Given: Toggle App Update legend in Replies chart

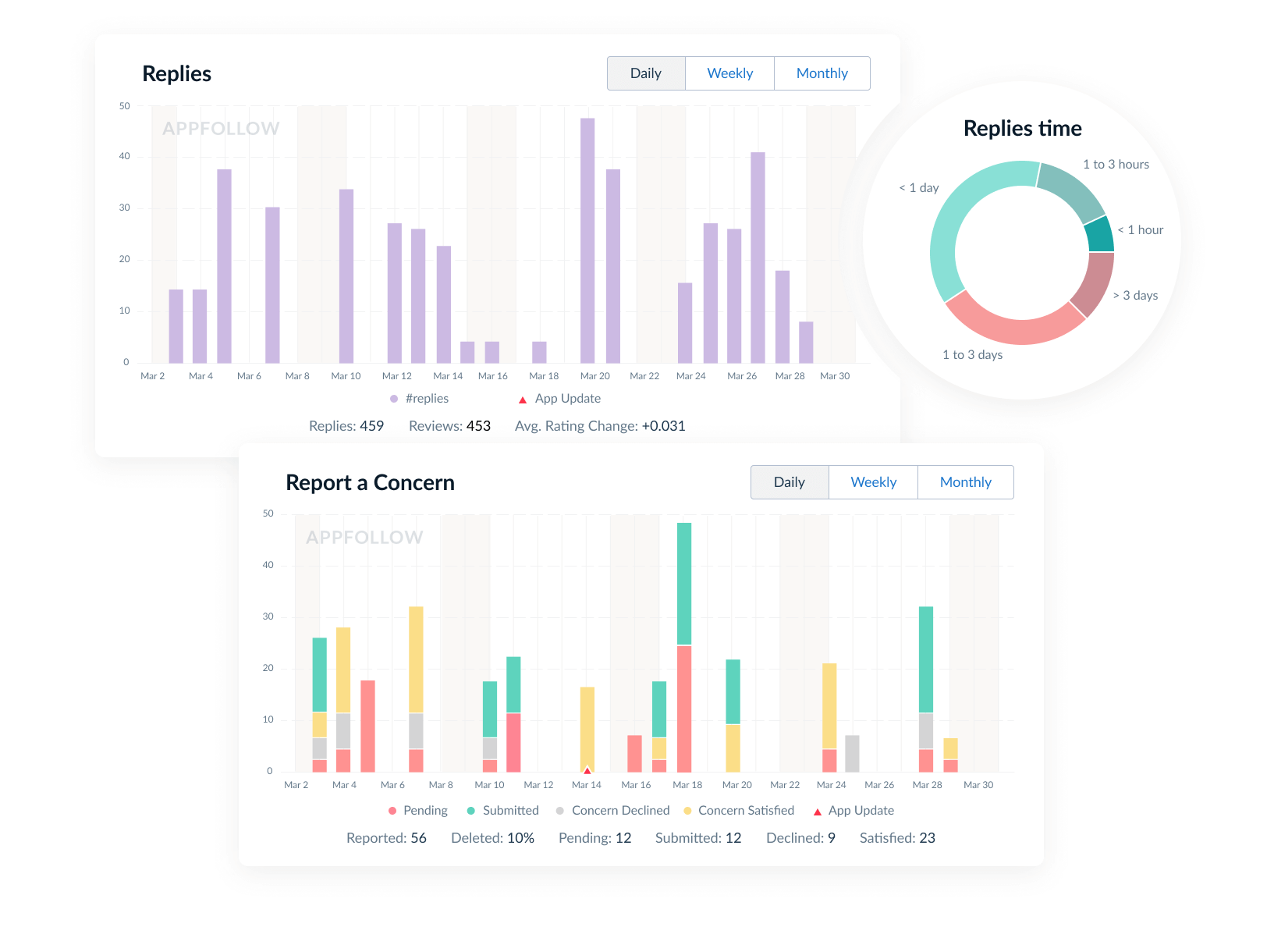Looking at the screenshot, I should coord(523,400).
